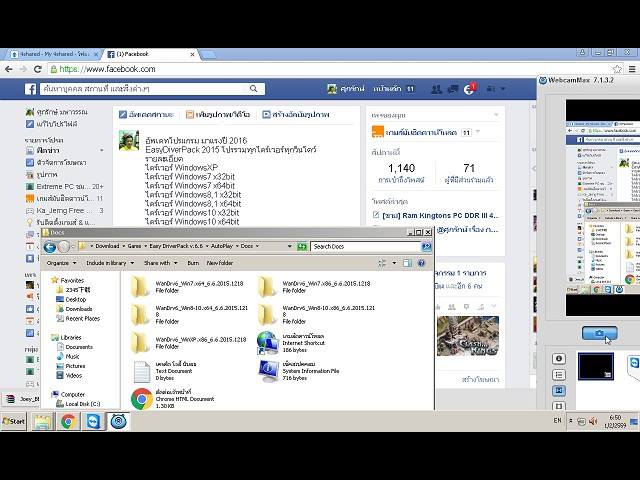Open Explorer help question mark icon
Viewport: 640px width, 480px height.
click(422, 263)
